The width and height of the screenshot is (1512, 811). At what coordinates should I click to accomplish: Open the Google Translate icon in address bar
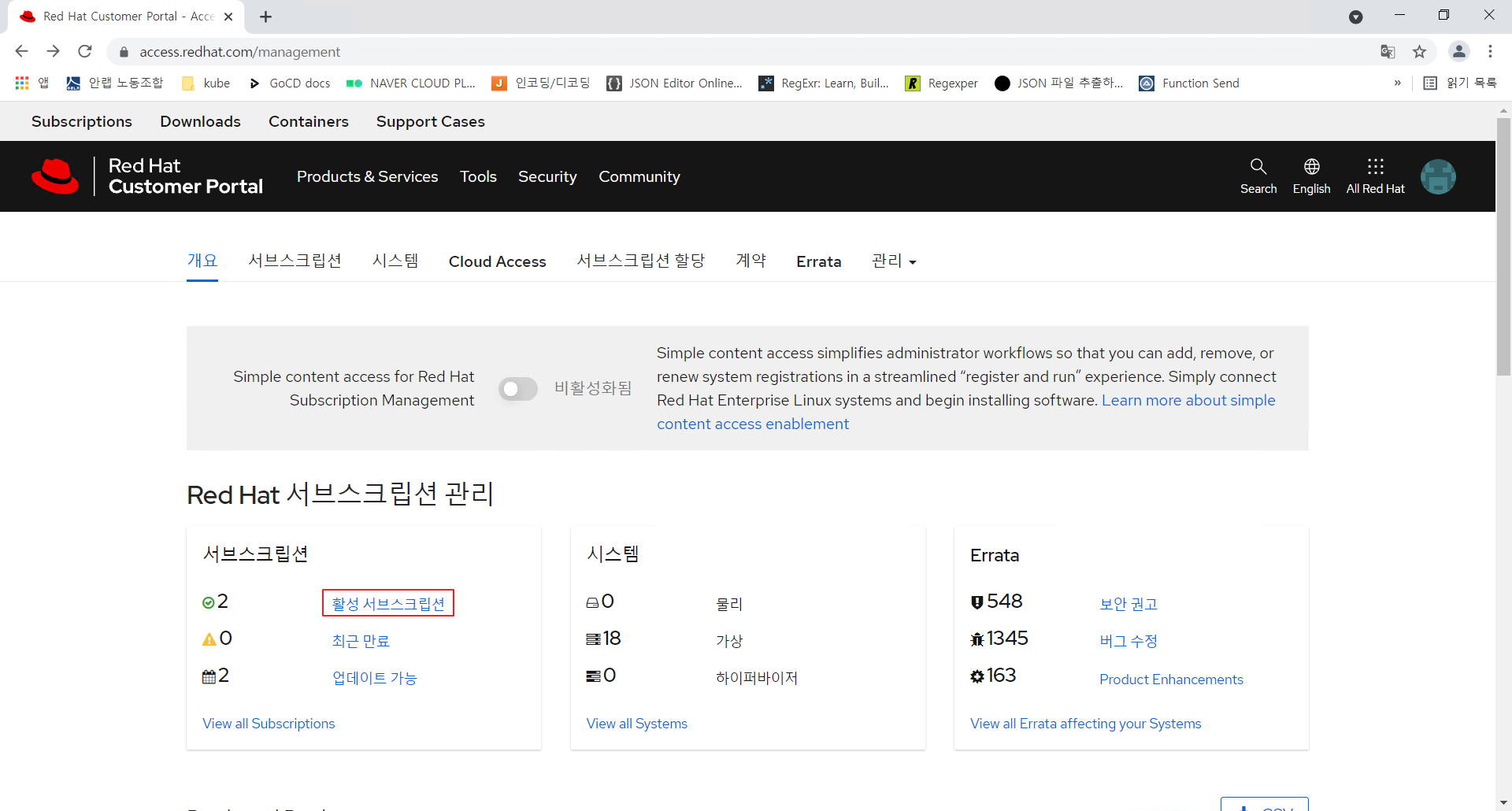(x=1388, y=51)
